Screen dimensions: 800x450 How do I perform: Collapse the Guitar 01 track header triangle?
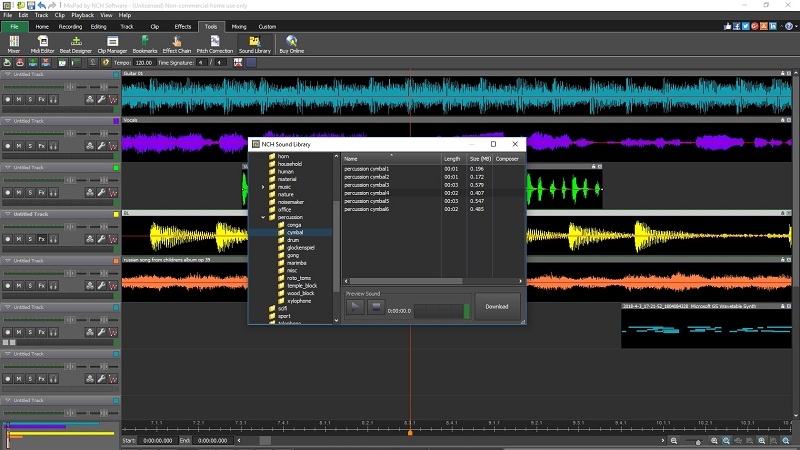[8, 74]
